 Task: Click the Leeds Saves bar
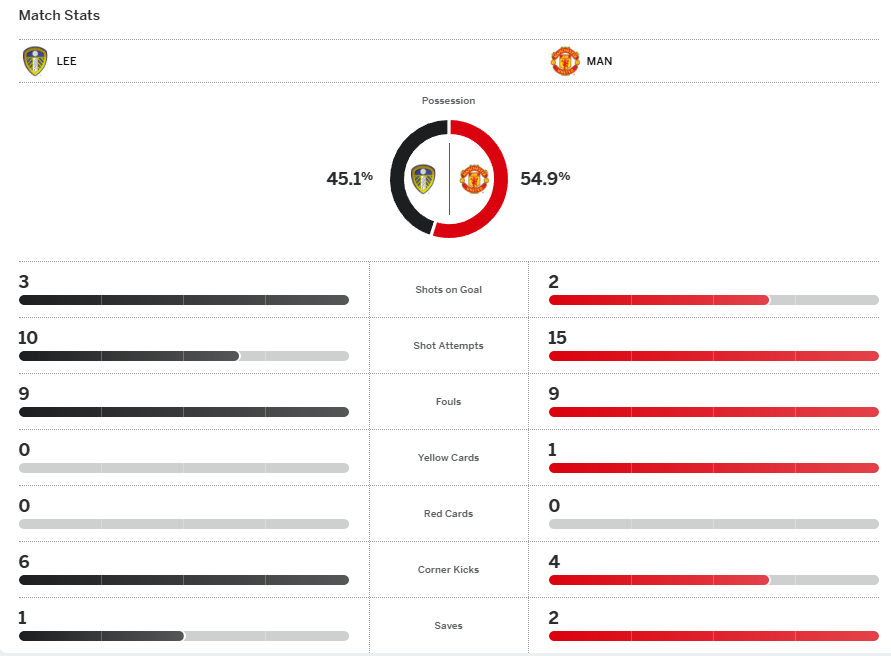coord(183,636)
